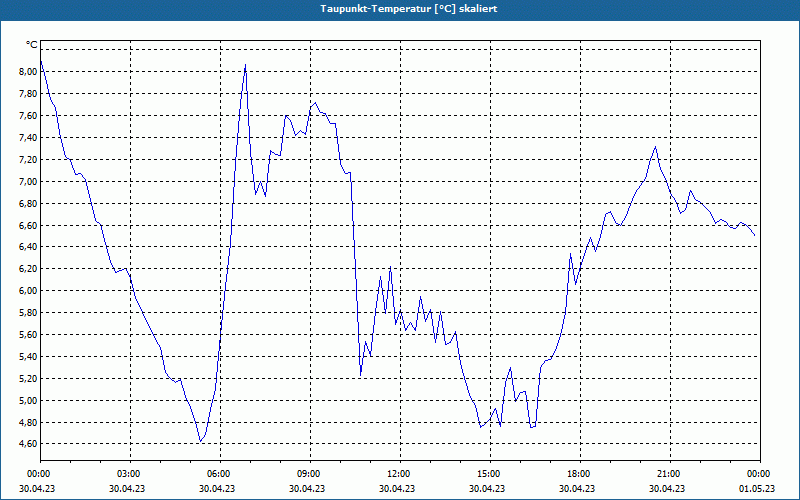Click the 7,20 y-axis value
The height and width of the screenshot is (500, 800).
[28, 160]
